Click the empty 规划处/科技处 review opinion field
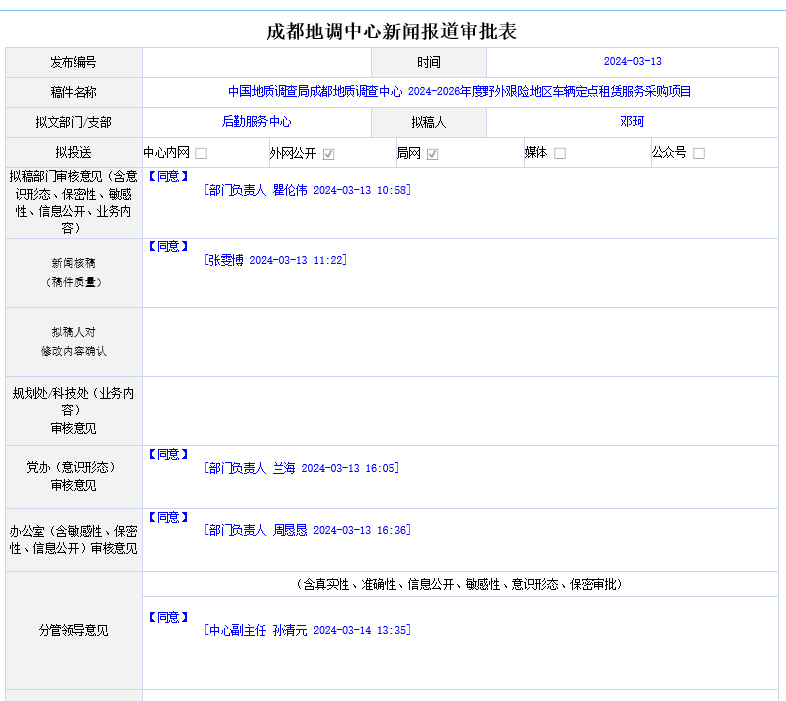The width and height of the screenshot is (786, 701). point(459,410)
